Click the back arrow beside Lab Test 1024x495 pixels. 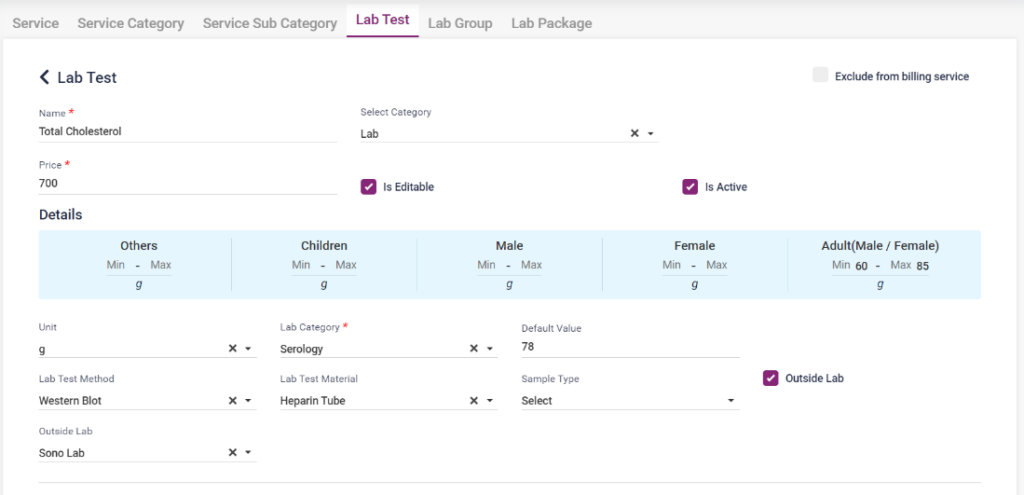[x=44, y=77]
